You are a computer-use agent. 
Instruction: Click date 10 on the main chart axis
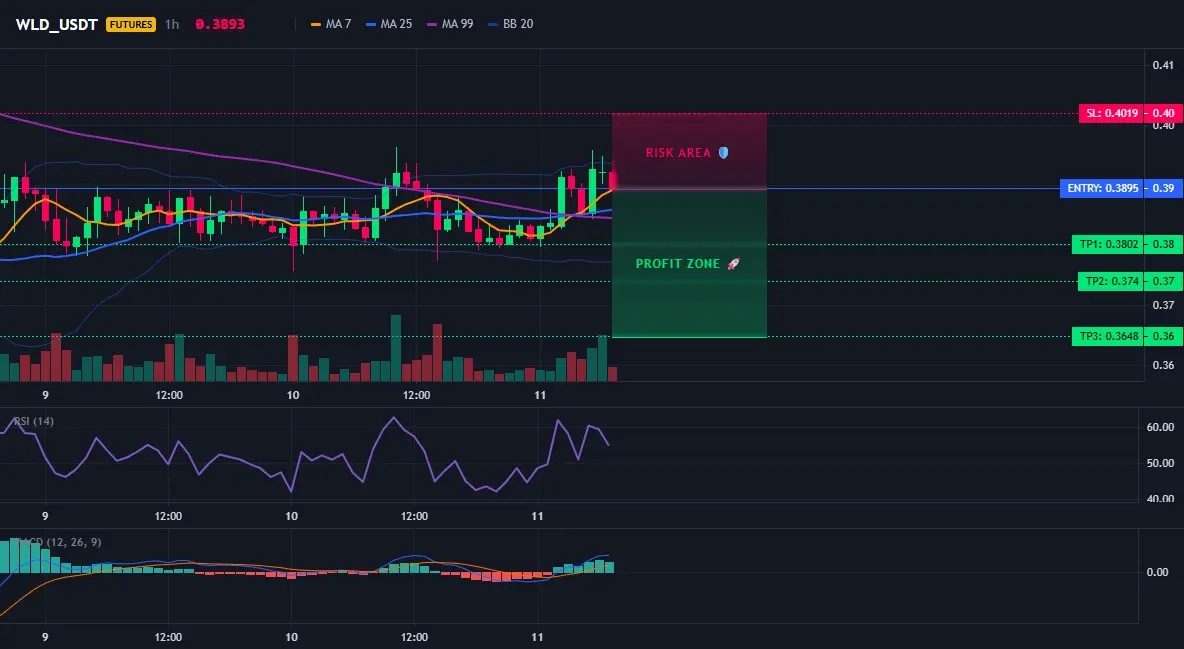click(x=293, y=395)
